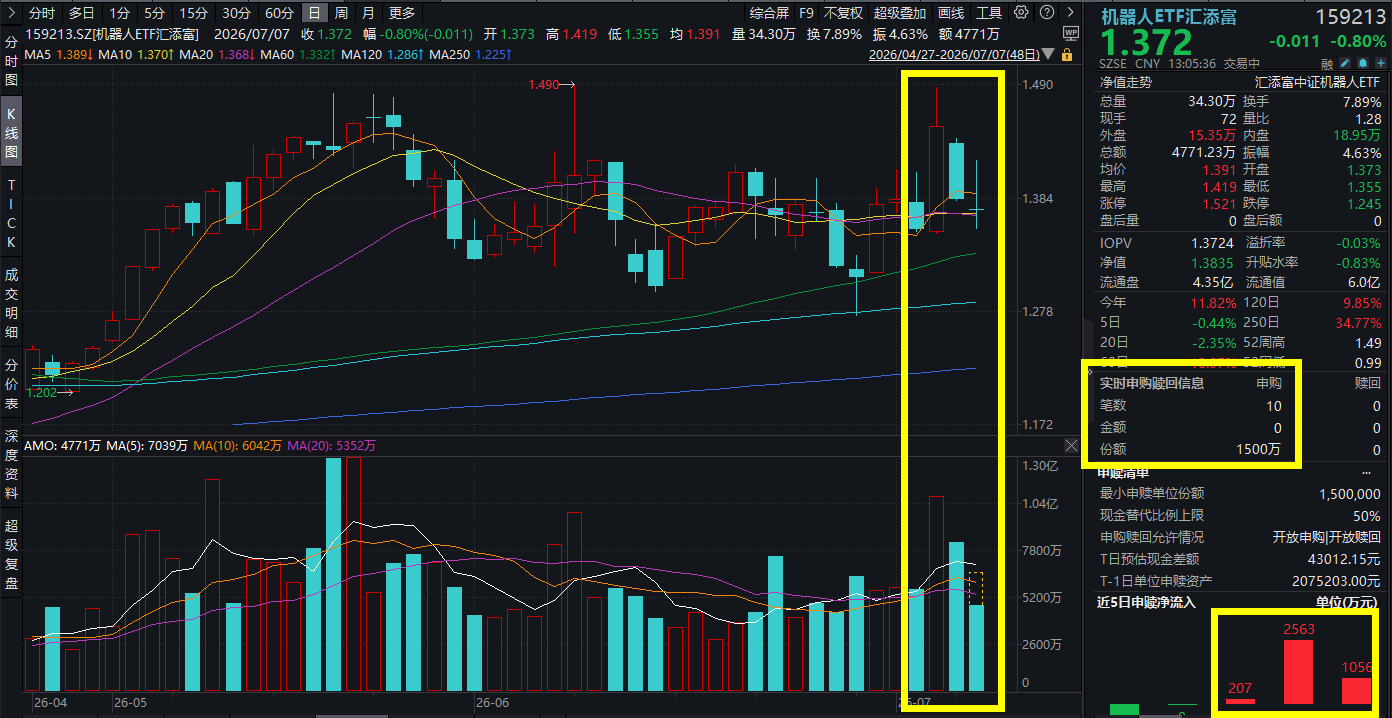Click the 融 margin indicator icon
This screenshot has width=1392, height=718.
pyautogui.click(x=1326, y=64)
